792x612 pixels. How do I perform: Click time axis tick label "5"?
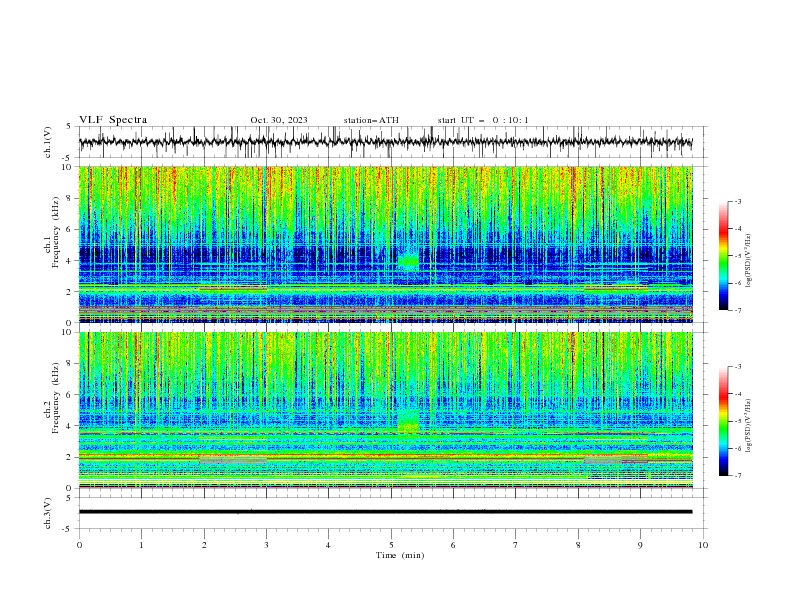pos(391,545)
